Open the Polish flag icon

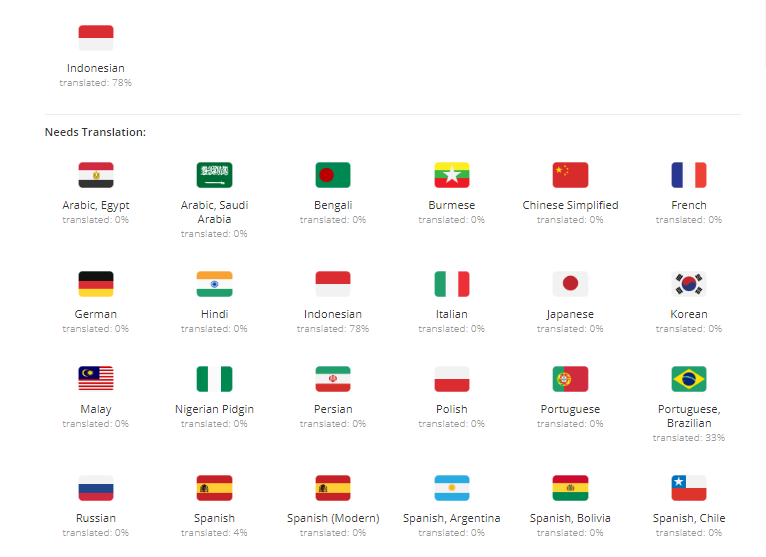[x=452, y=379]
